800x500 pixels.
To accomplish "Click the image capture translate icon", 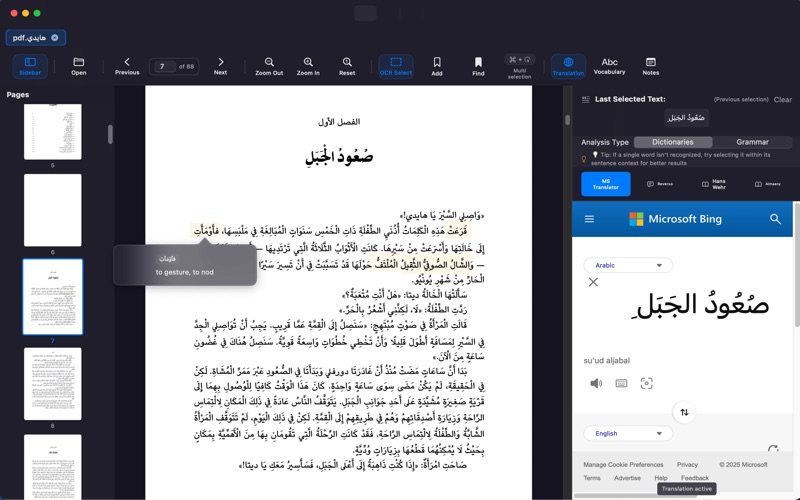I will coord(646,383).
